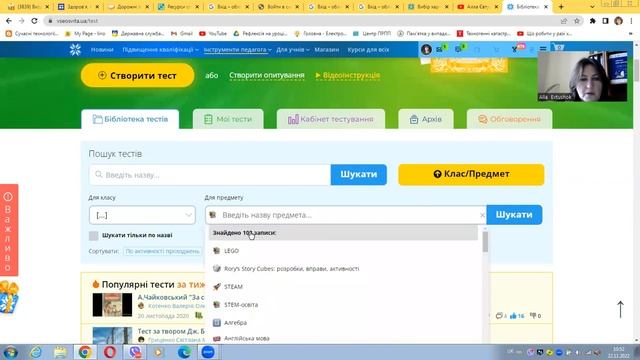The height and width of the screenshot is (360, 640).
Task: Switch to the 'Бібліотека тестів' tab
Action: 130,119
